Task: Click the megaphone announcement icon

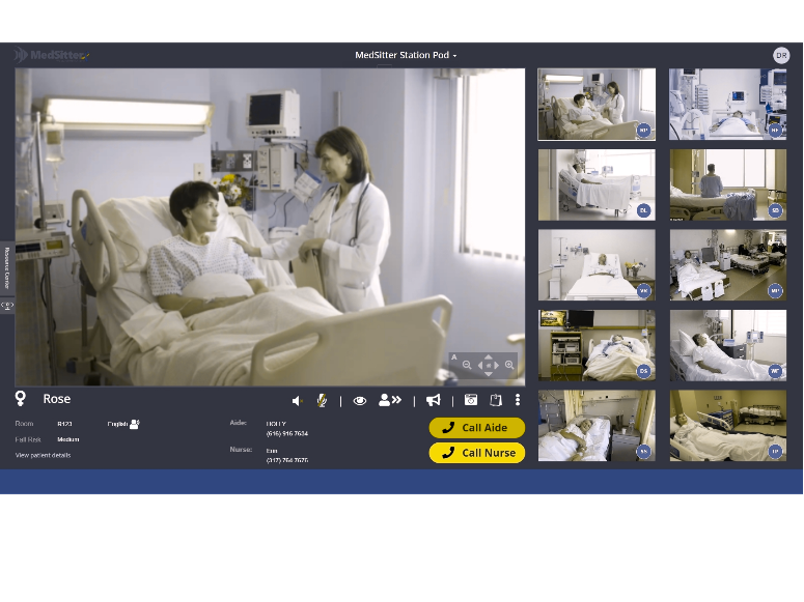Action: 433,400
